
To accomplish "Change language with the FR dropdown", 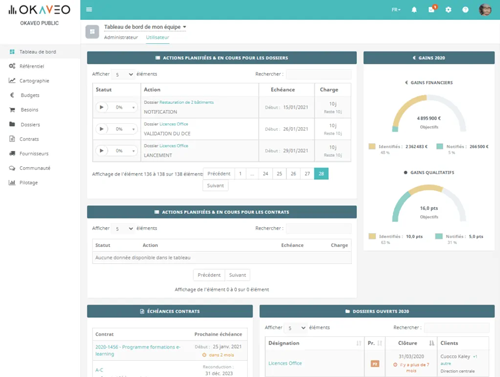I will (x=396, y=10).
